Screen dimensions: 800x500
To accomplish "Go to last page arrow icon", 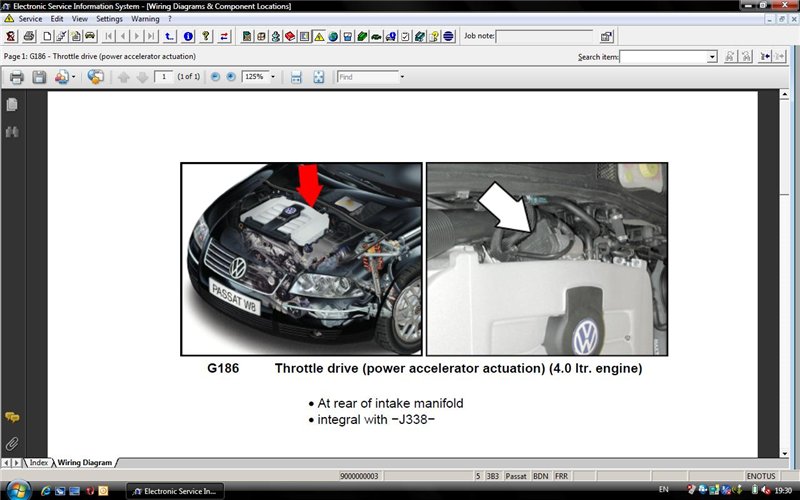I will (x=151, y=36).
